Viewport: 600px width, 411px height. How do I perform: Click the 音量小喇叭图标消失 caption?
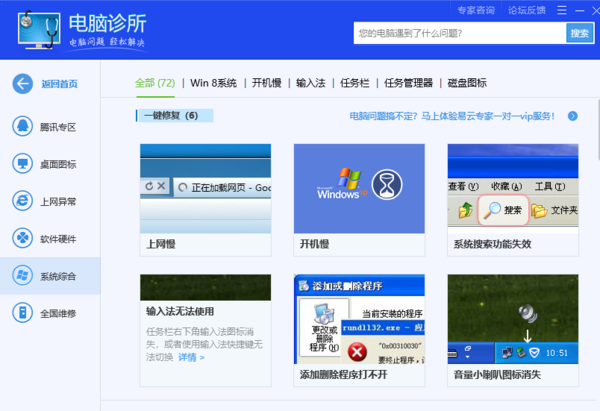point(497,375)
